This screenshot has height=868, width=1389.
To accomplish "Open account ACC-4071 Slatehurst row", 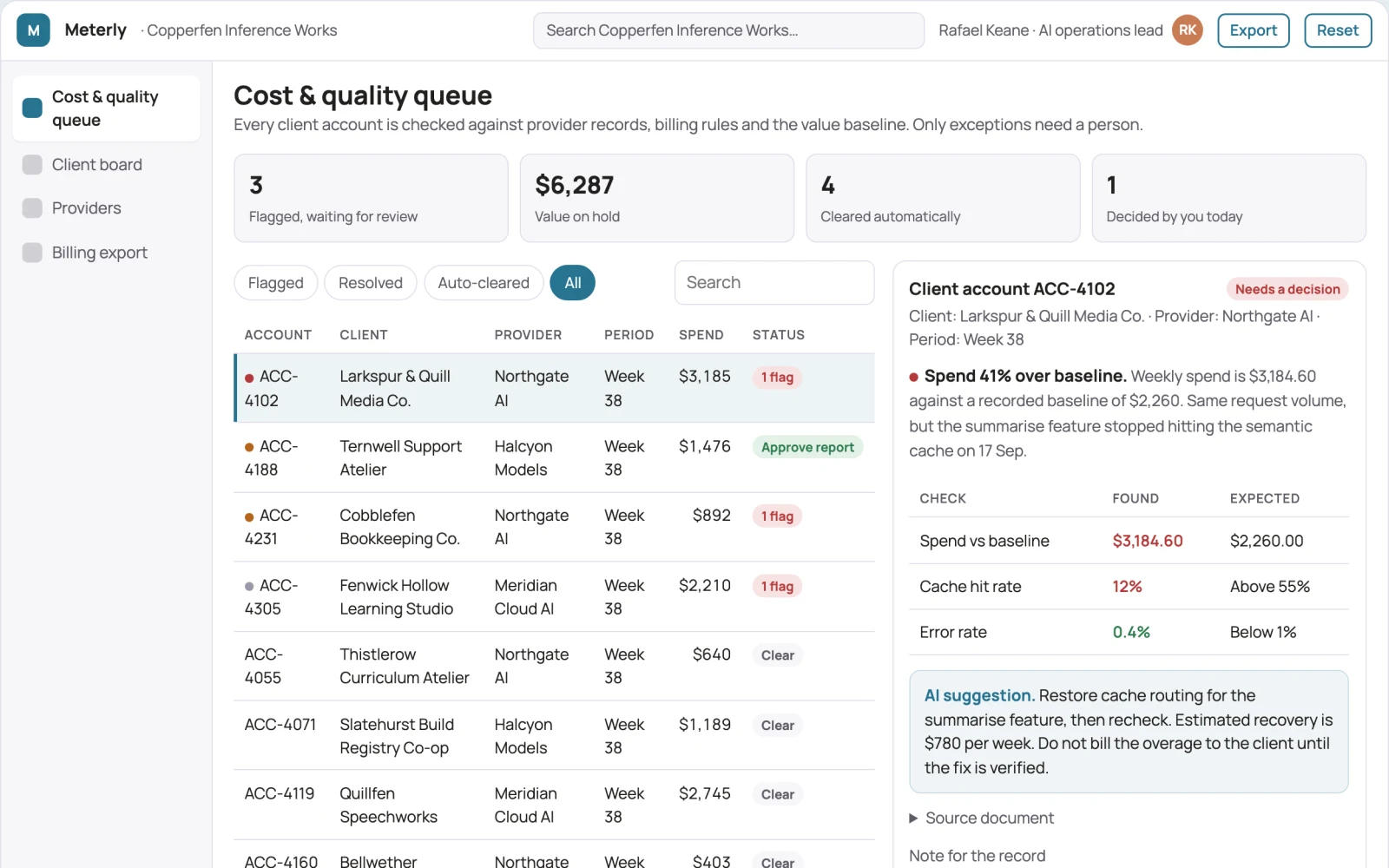I will [x=554, y=736].
